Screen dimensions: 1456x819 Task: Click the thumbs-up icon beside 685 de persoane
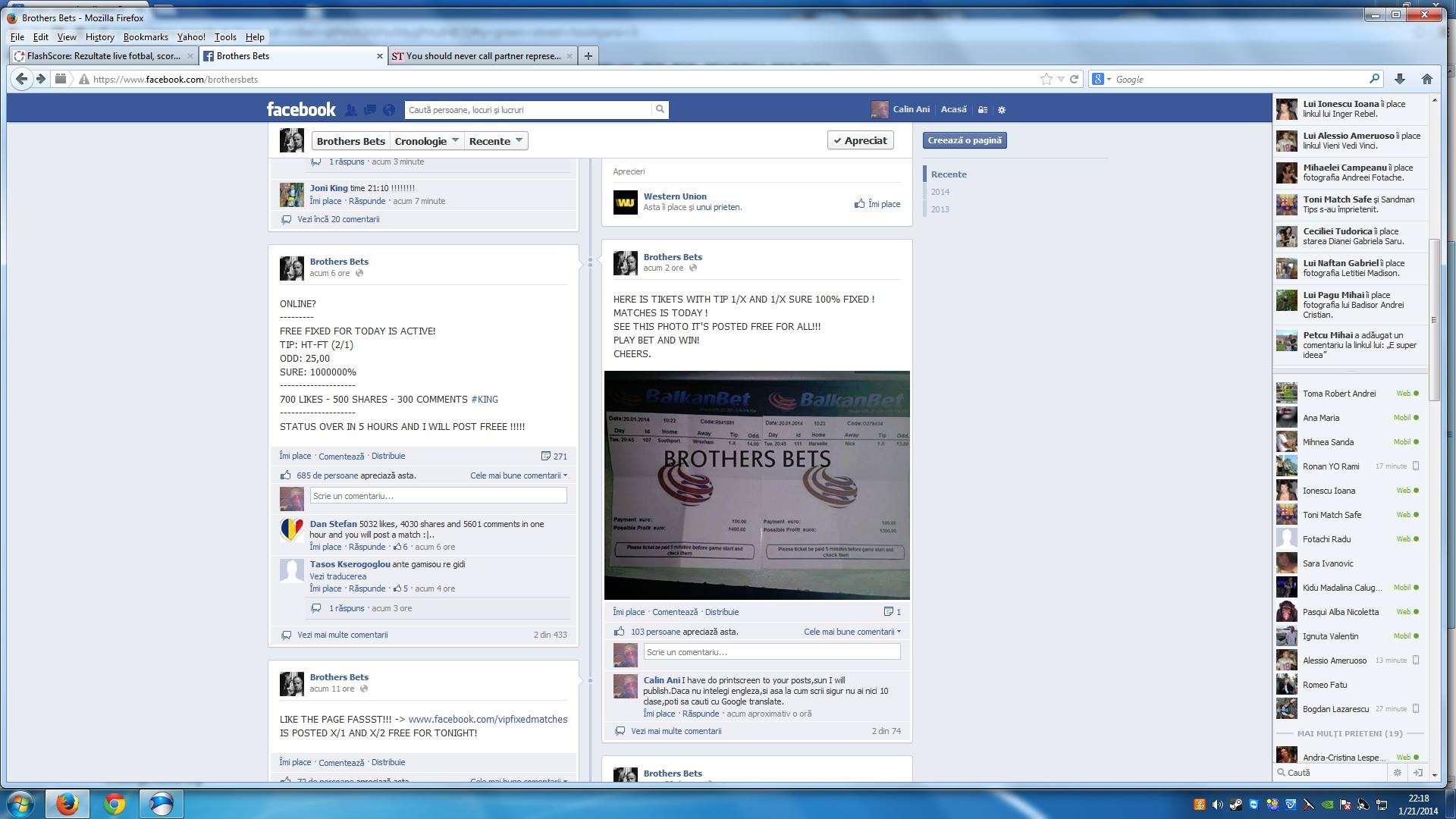coord(286,475)
